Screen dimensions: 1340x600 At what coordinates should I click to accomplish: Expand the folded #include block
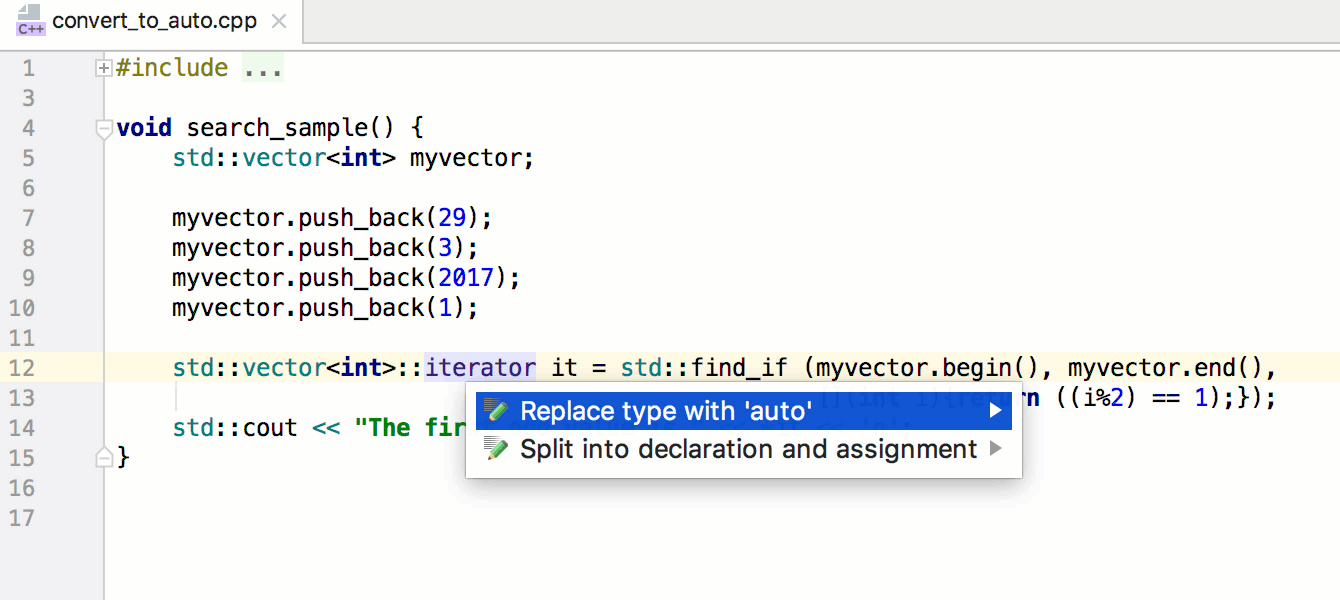[x=103, y=68]
